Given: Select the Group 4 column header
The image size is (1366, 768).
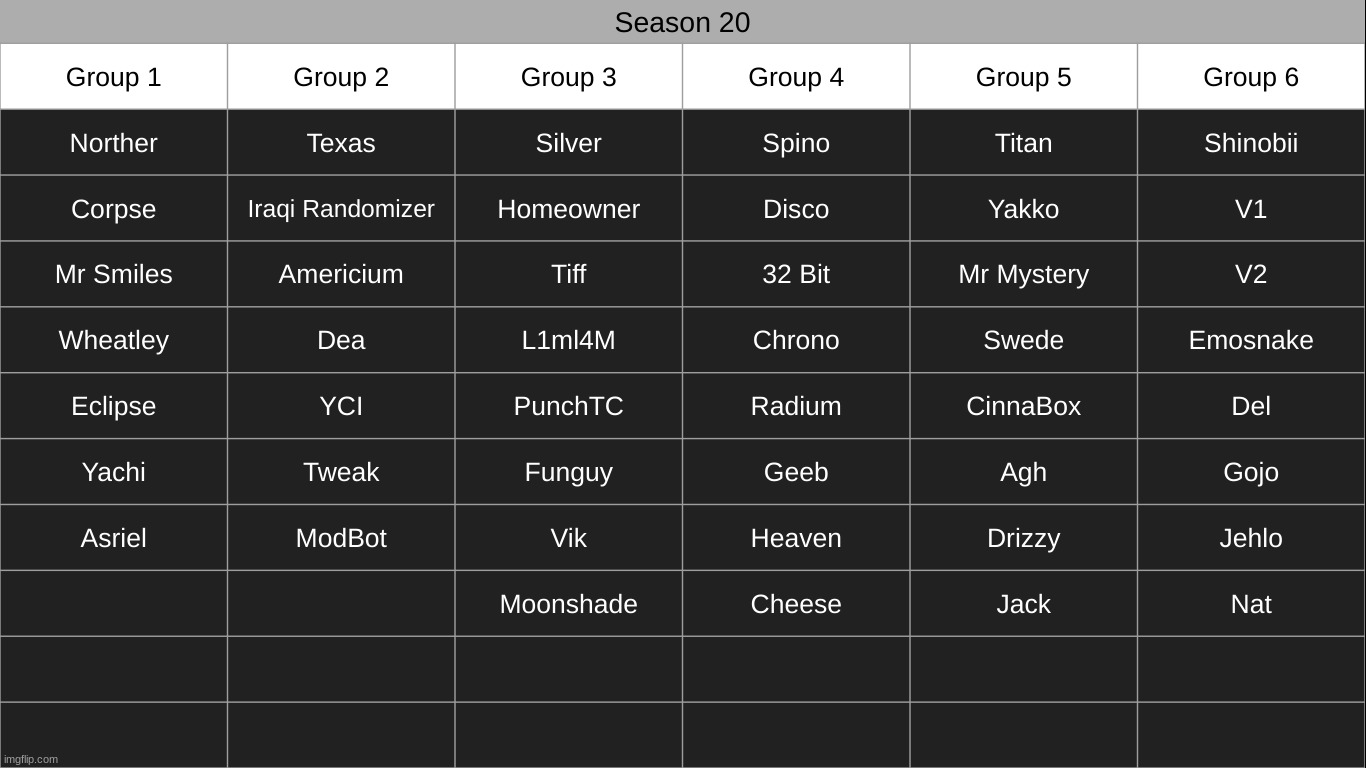Looking at the screenshot, I should click(x=796, y=77).
